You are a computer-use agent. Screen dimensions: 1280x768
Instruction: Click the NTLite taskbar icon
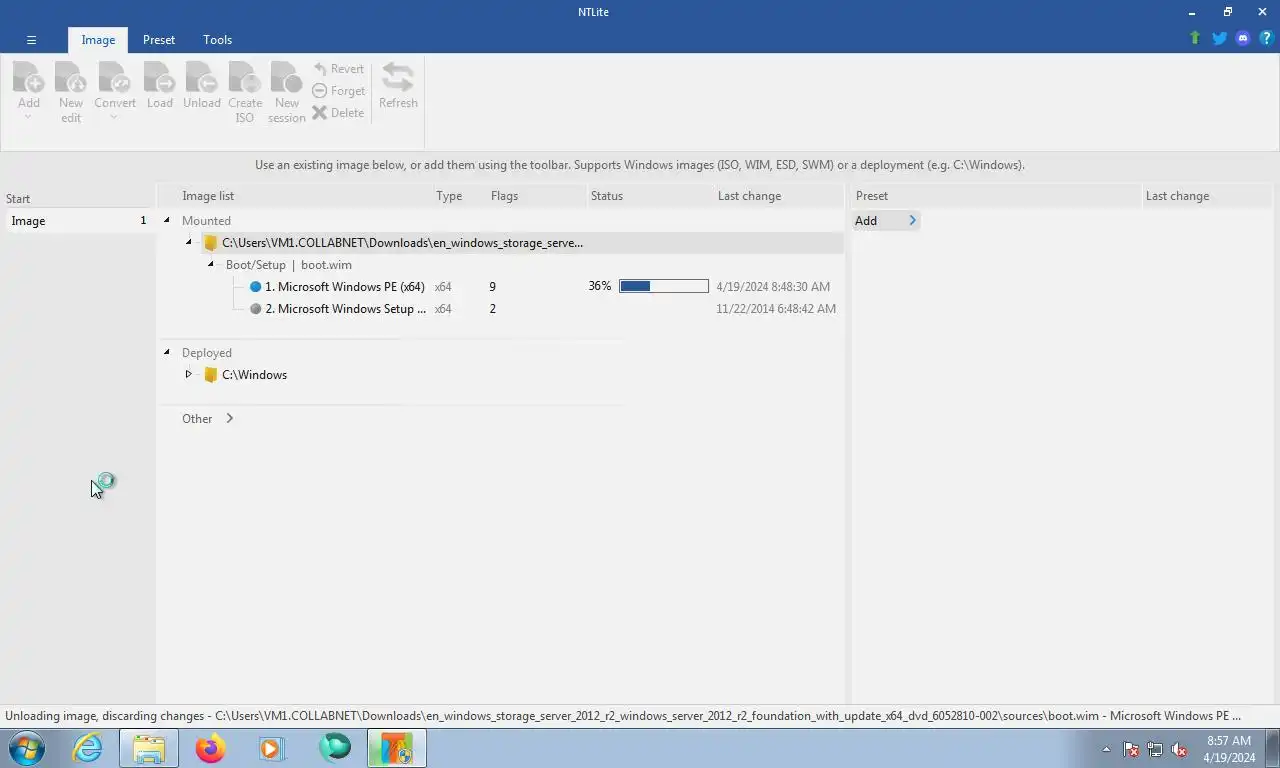click(396, 748)
